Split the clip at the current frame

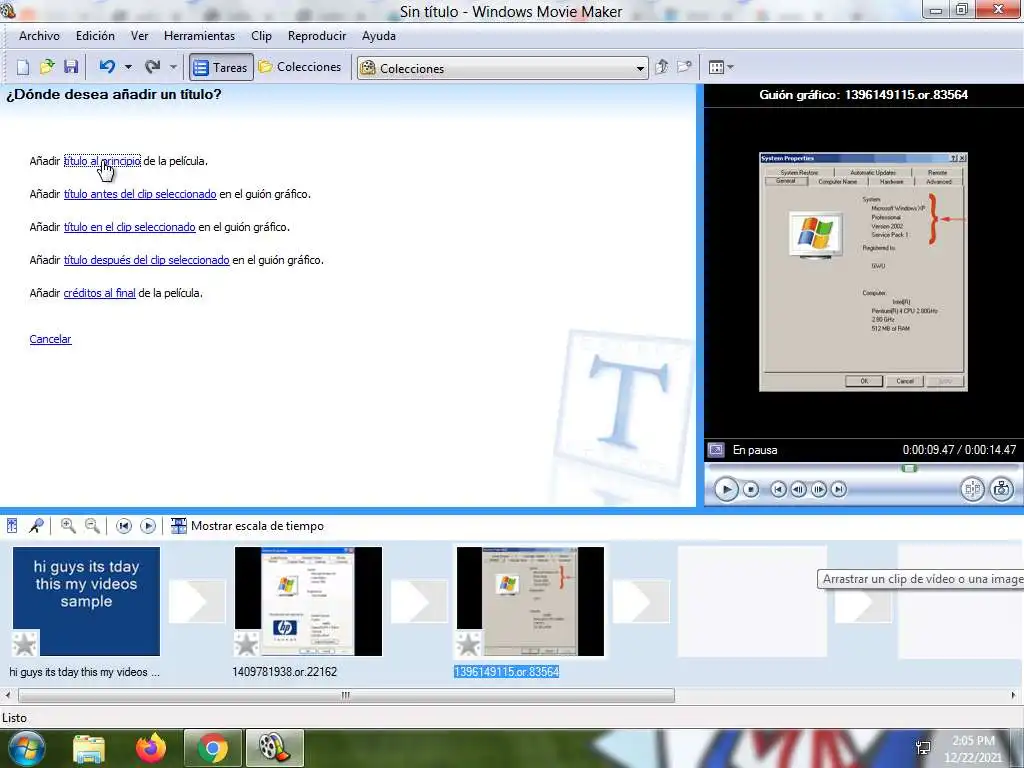point(972,489)
